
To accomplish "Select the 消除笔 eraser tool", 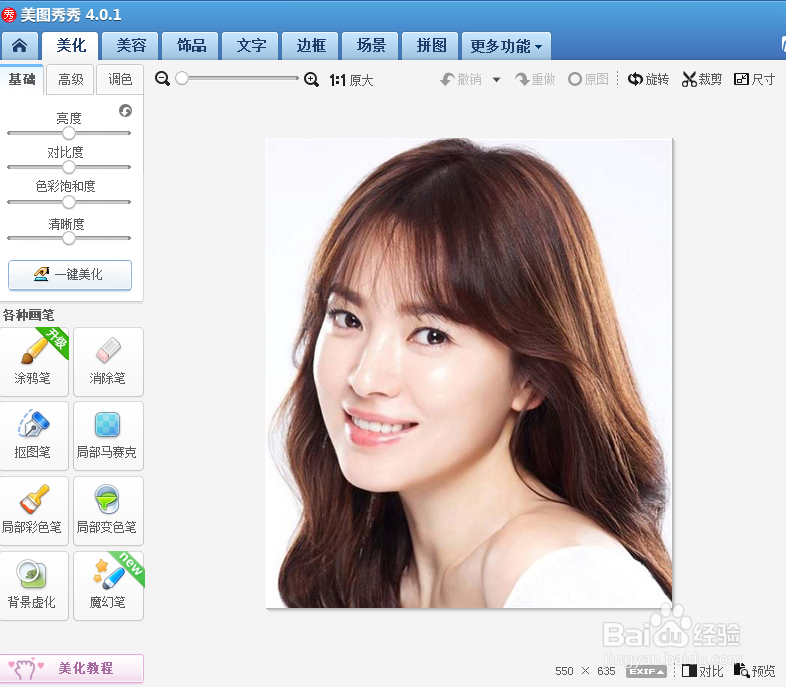I will pos(108,362).
